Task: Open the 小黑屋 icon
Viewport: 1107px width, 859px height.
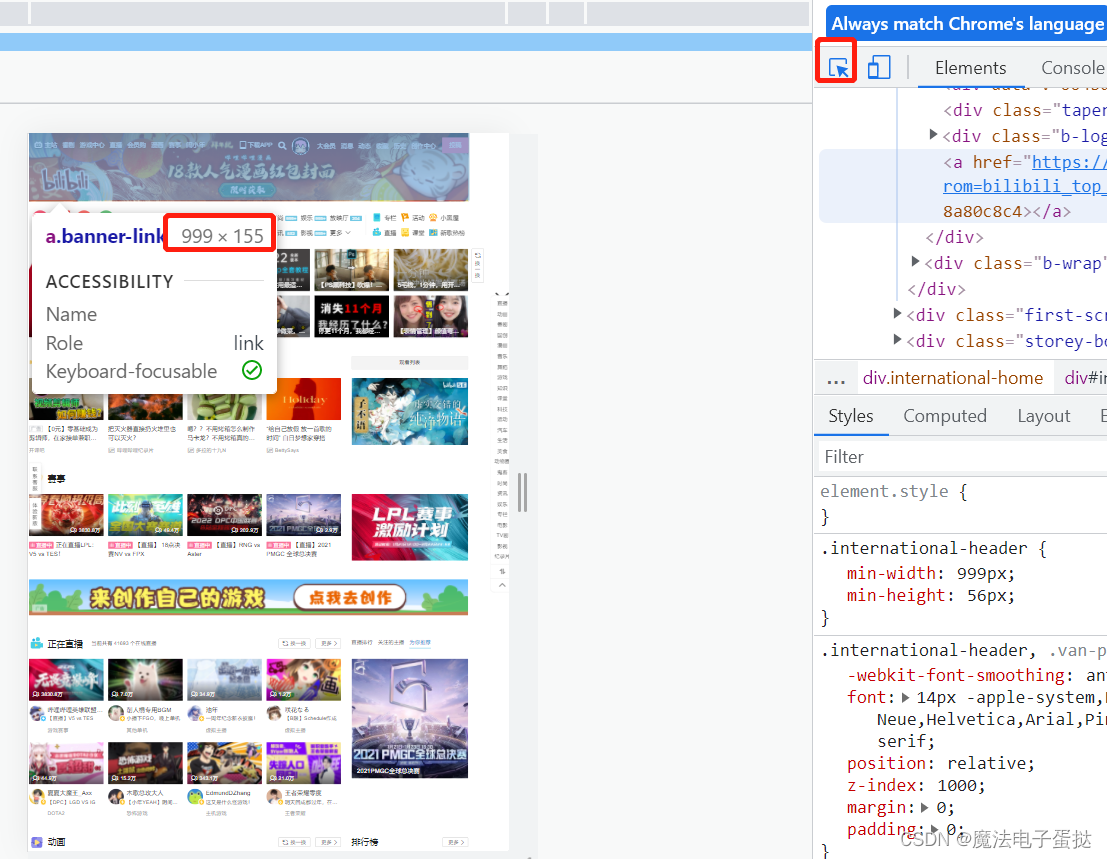Action: pyautogui.click(x=433, y=217)
